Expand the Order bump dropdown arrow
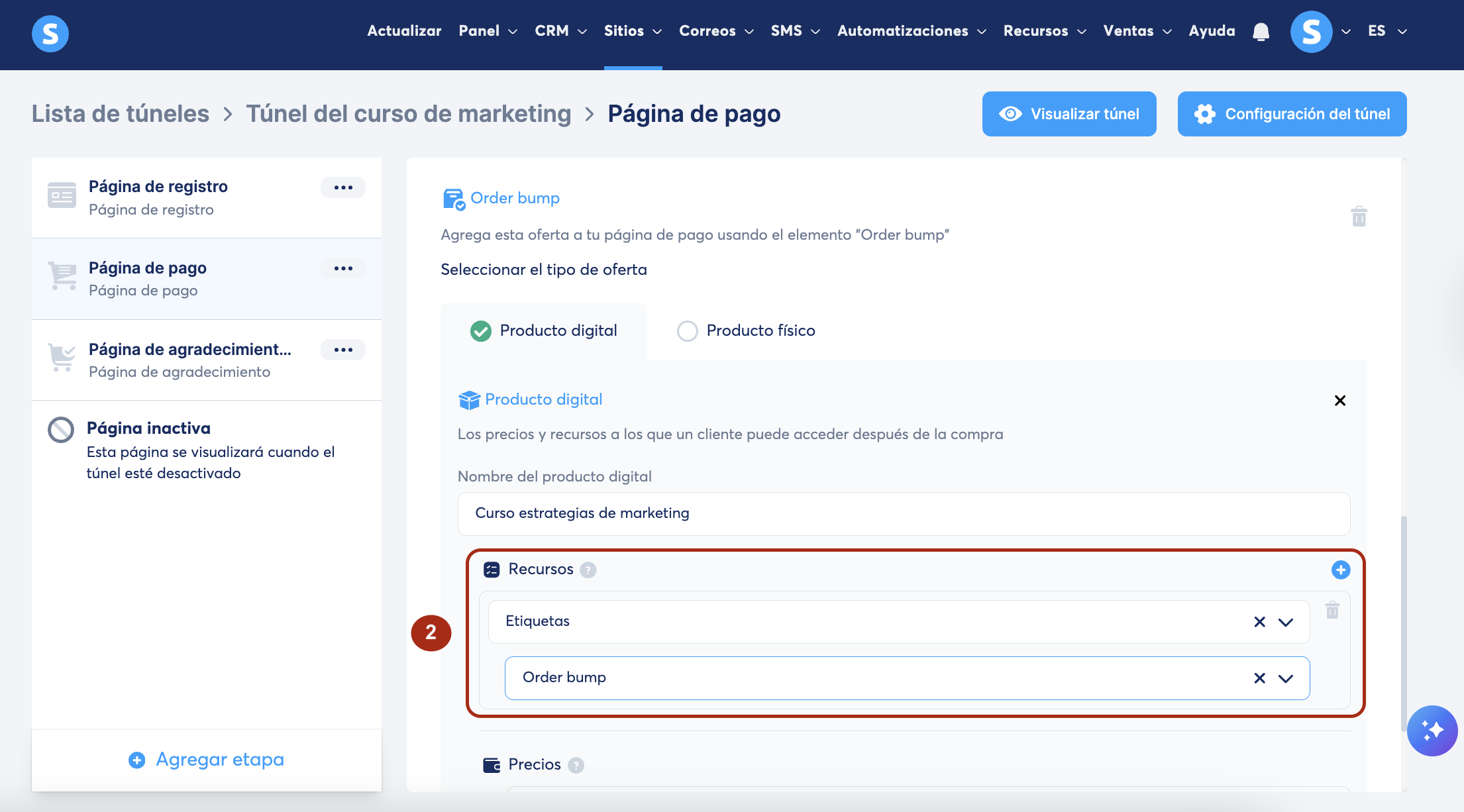This screenshot has height=812, width=1464. coord(1286,678)
